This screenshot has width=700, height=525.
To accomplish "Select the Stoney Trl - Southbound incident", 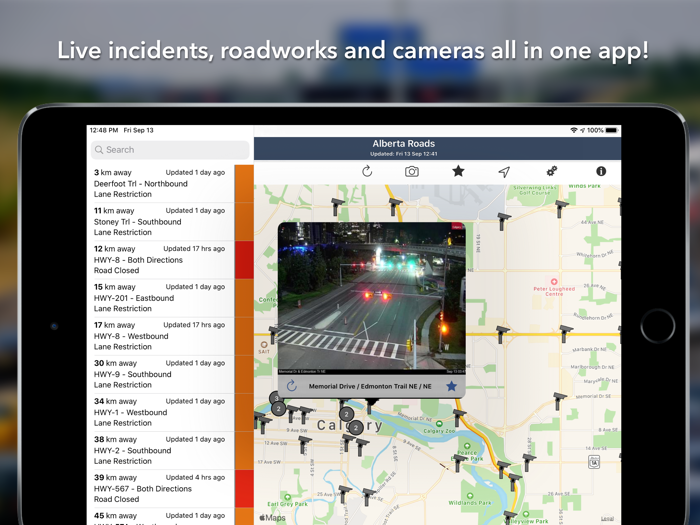I will (x=170, y=221).
